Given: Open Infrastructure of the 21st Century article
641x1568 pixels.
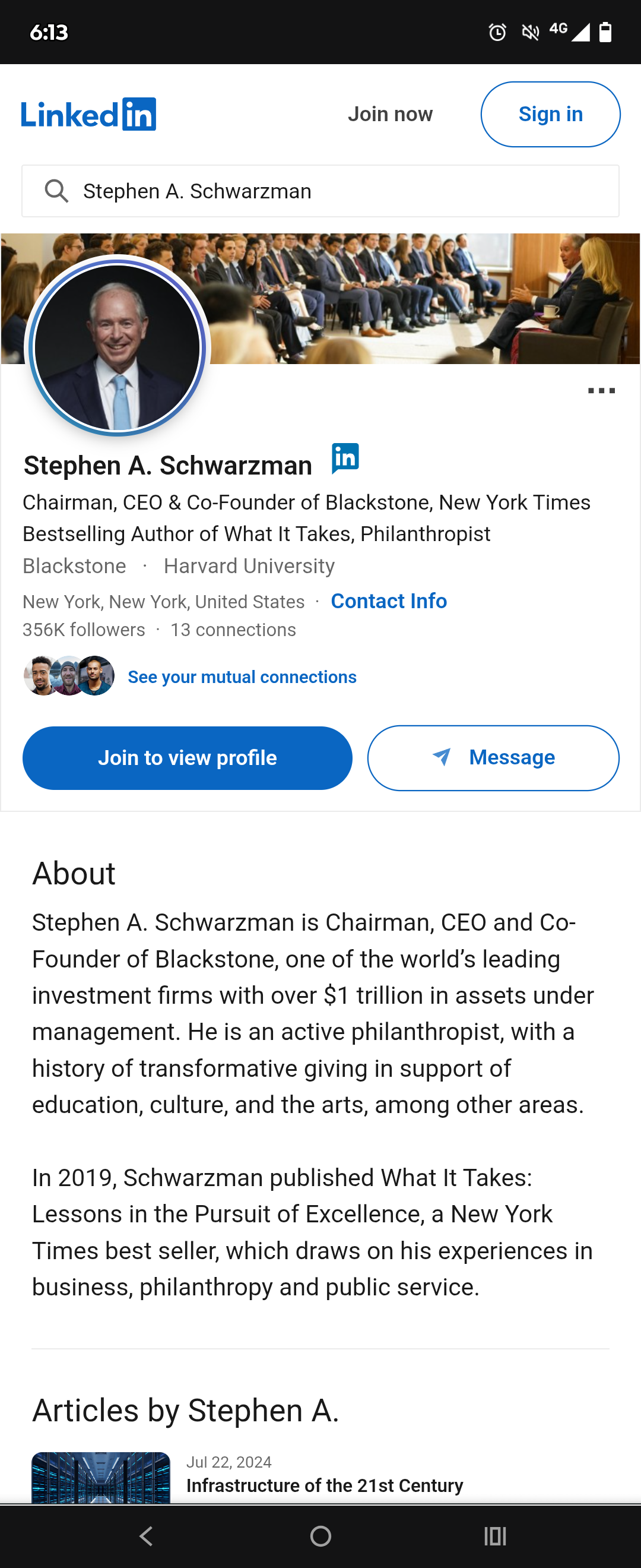Looking at the screenshot, I should pyautogui.click(x=325, y=1485).
